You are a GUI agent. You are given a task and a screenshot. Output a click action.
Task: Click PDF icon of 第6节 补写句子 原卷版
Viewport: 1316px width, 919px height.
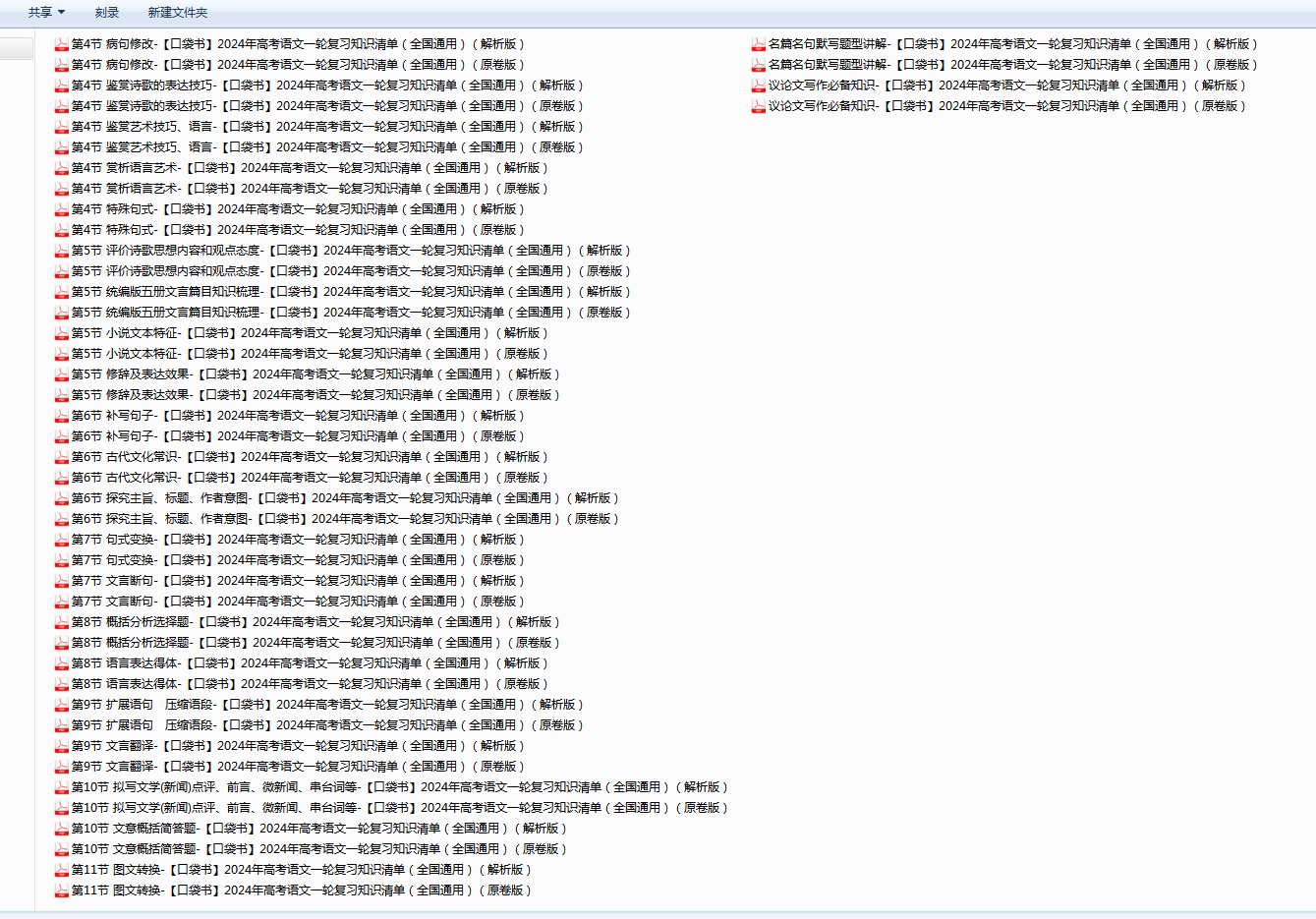pyautogui.click(x=61, y=436)
